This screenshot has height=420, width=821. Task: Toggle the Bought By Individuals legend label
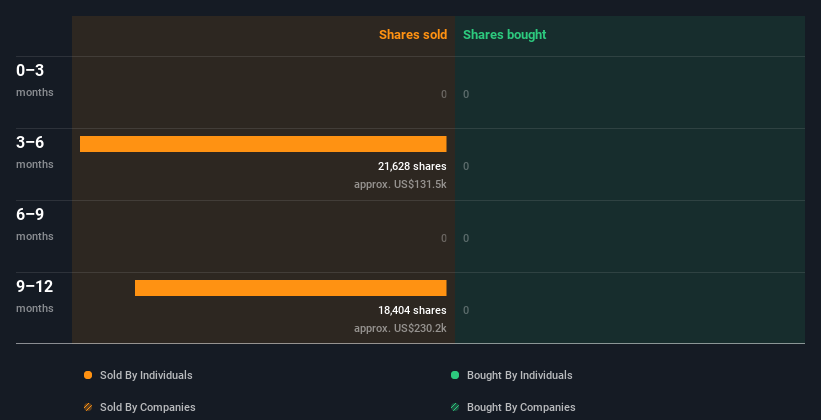point(519,375)
